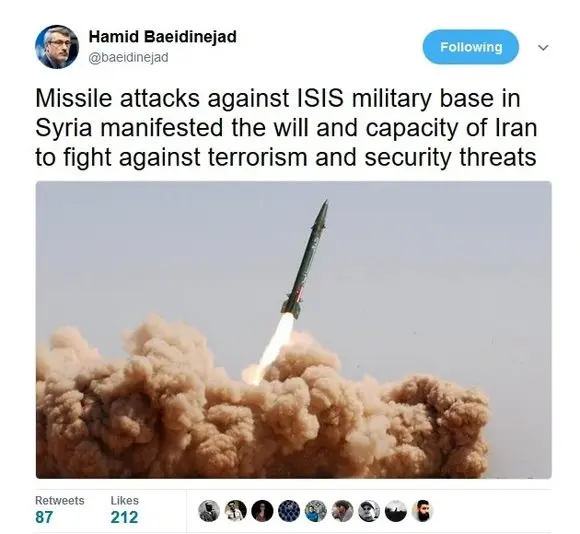The image size is (580, 534).
Task: Click the Likes label
Action: pos(125,500)
